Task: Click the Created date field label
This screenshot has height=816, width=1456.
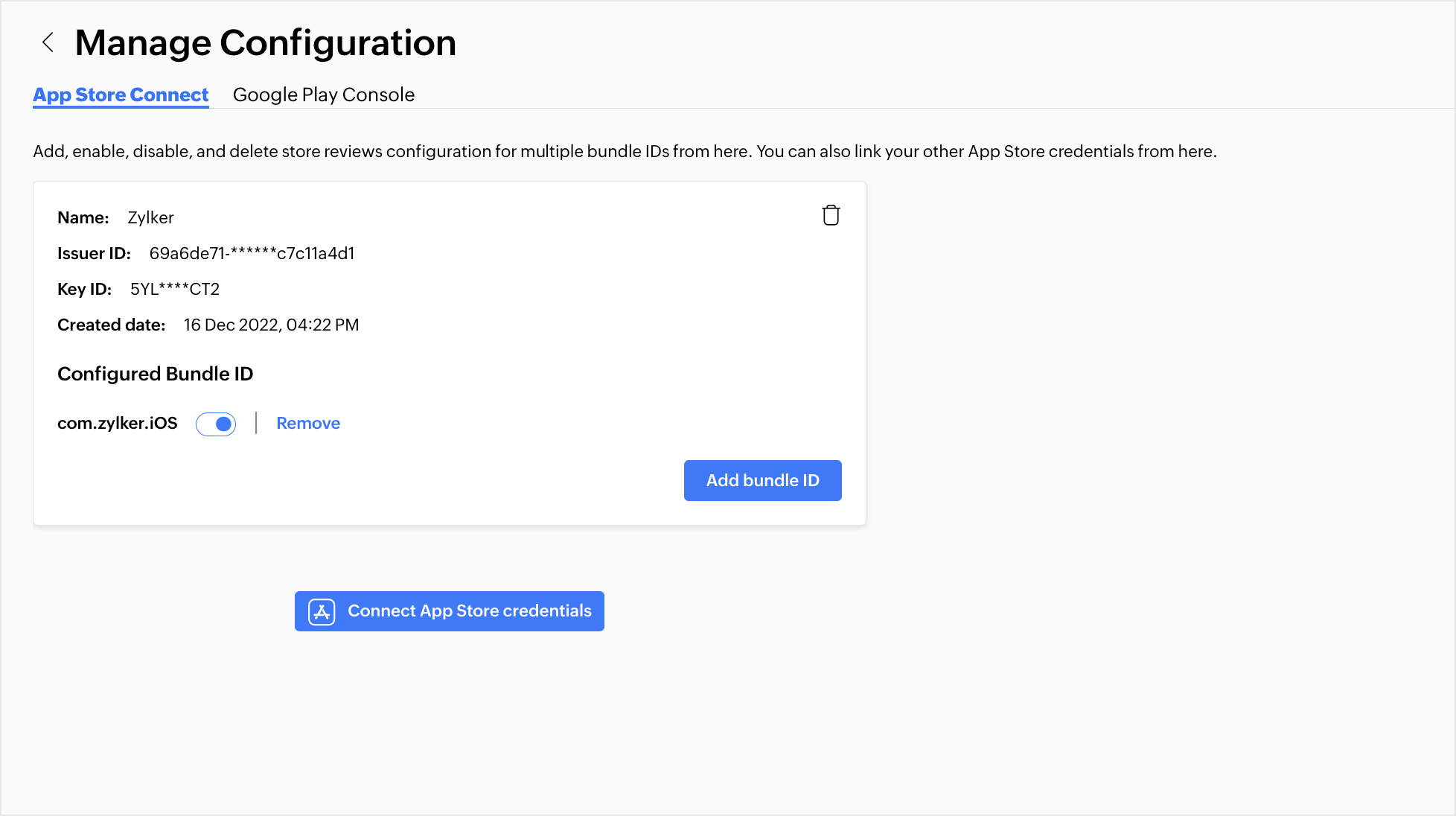Action: [x=111, y=325]
